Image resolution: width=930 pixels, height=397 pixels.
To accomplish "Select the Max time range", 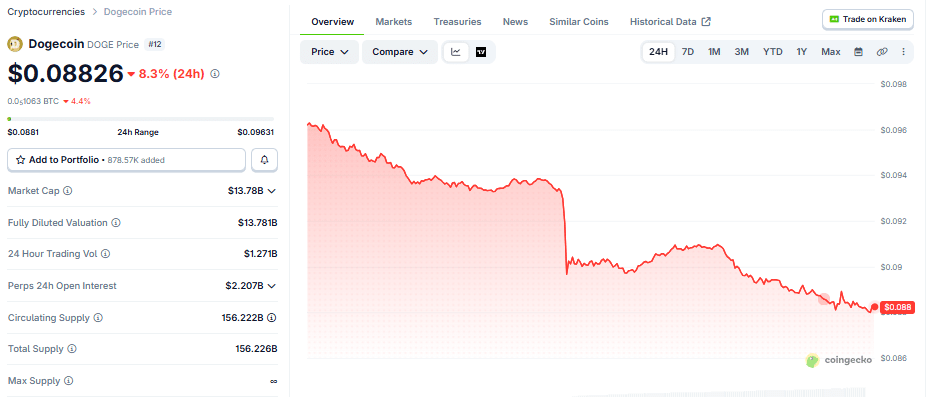I will (831, 52).
